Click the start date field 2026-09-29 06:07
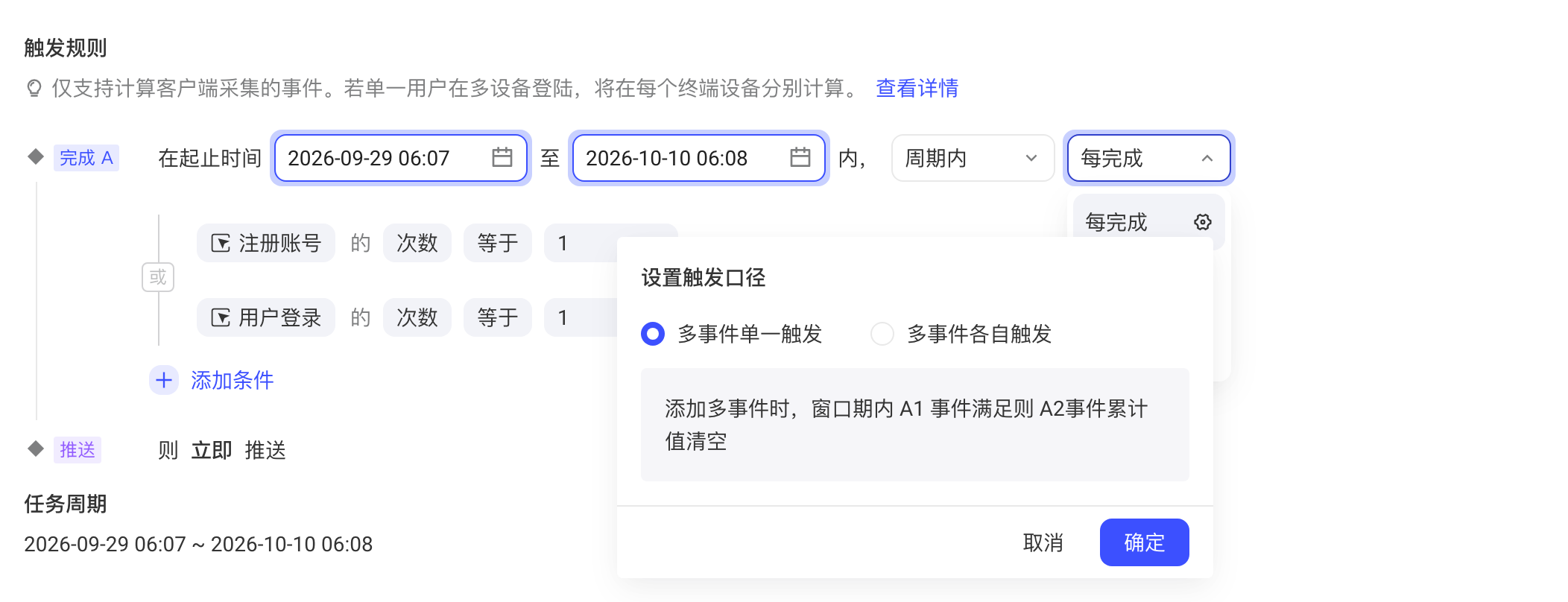Viewport: 1568px width, 602px height. [401, 158]
